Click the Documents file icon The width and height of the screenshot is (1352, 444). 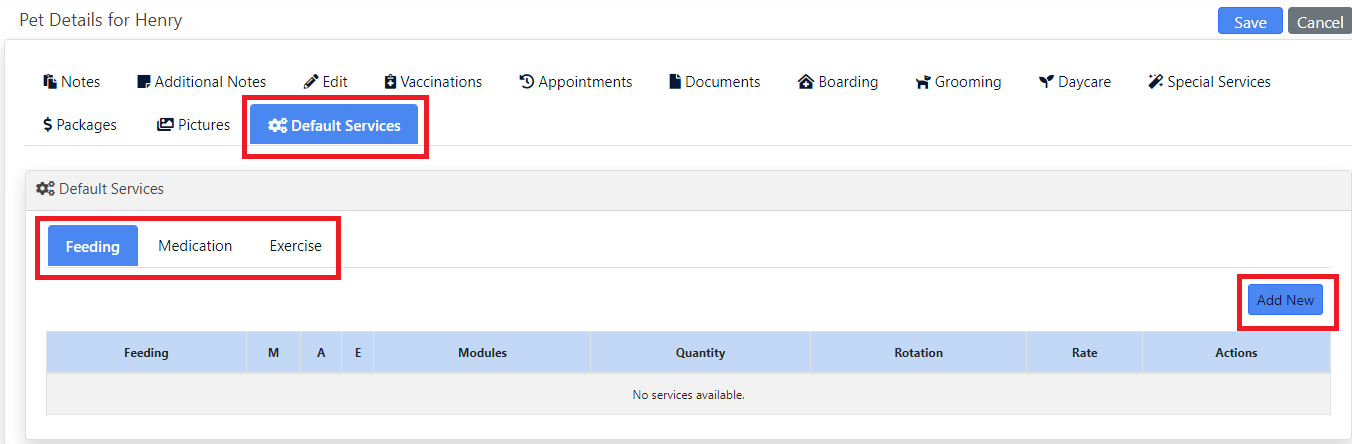675,82
